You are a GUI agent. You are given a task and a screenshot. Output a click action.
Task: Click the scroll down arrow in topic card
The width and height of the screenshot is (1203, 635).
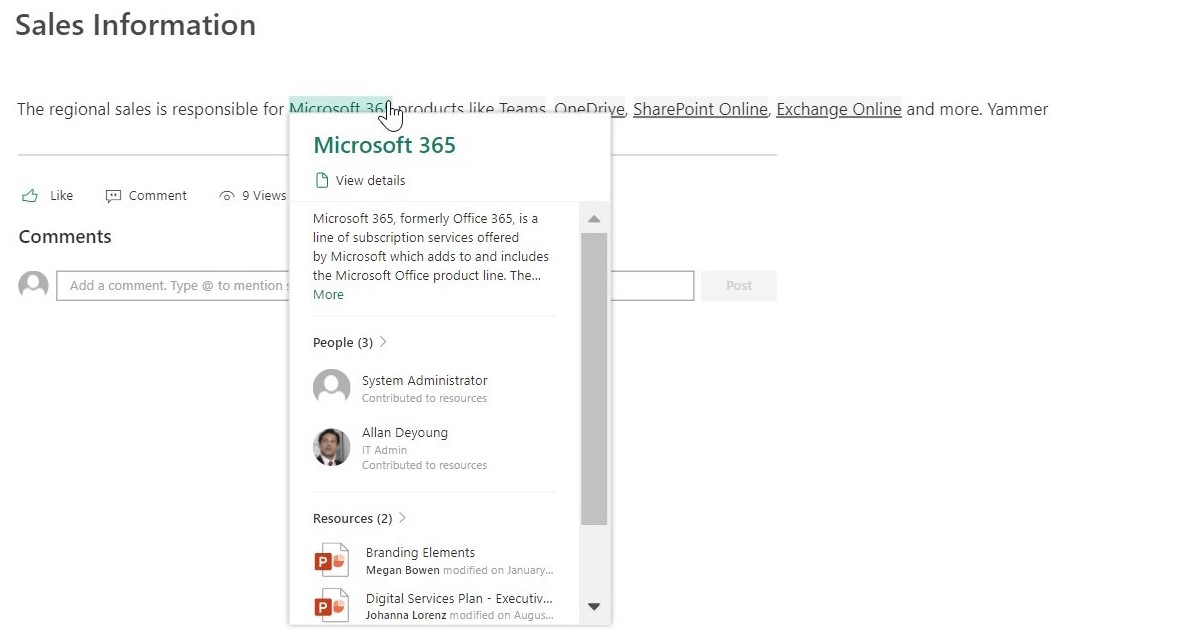(594, 606)
